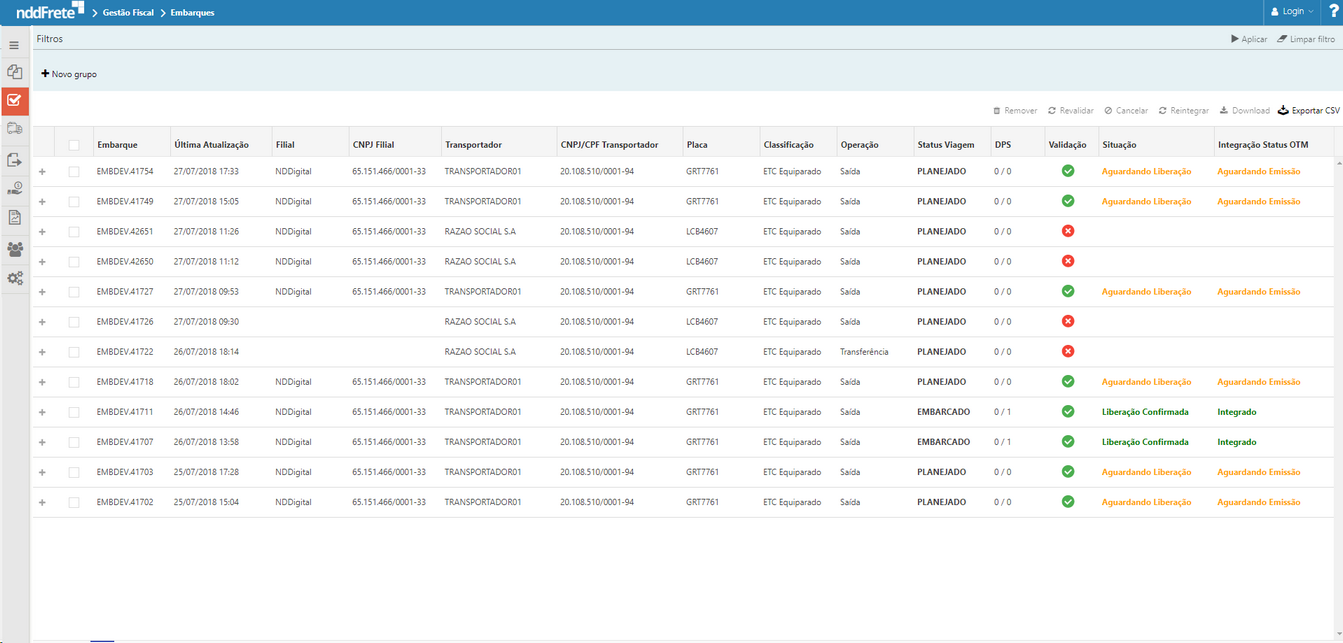The height and width of the screenshot is (643, 1343).
Task: Expand the EMBDEV.41754 row details
Action: [x=41, y=171]
